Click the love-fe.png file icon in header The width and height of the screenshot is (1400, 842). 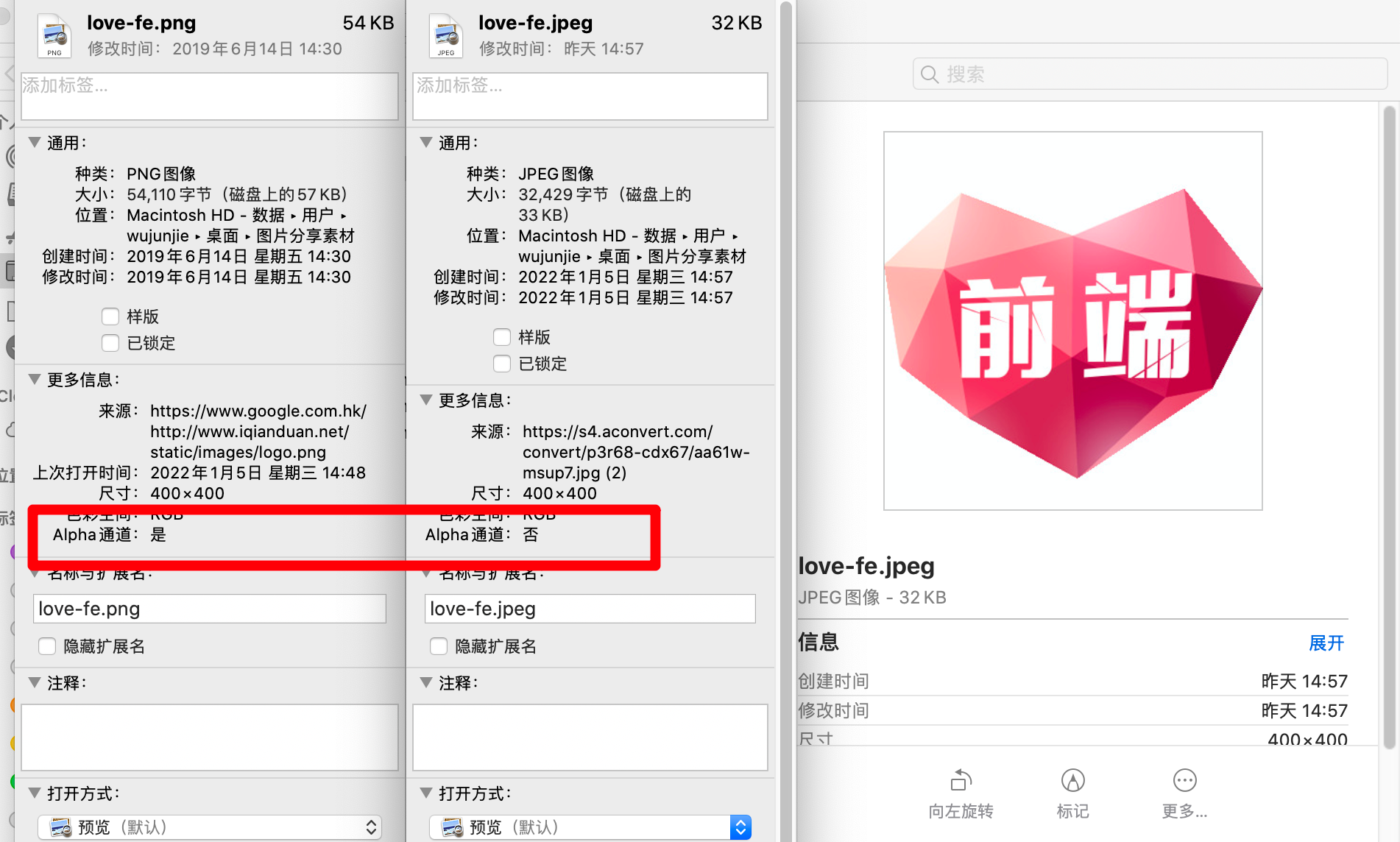(x=54, y=36)
